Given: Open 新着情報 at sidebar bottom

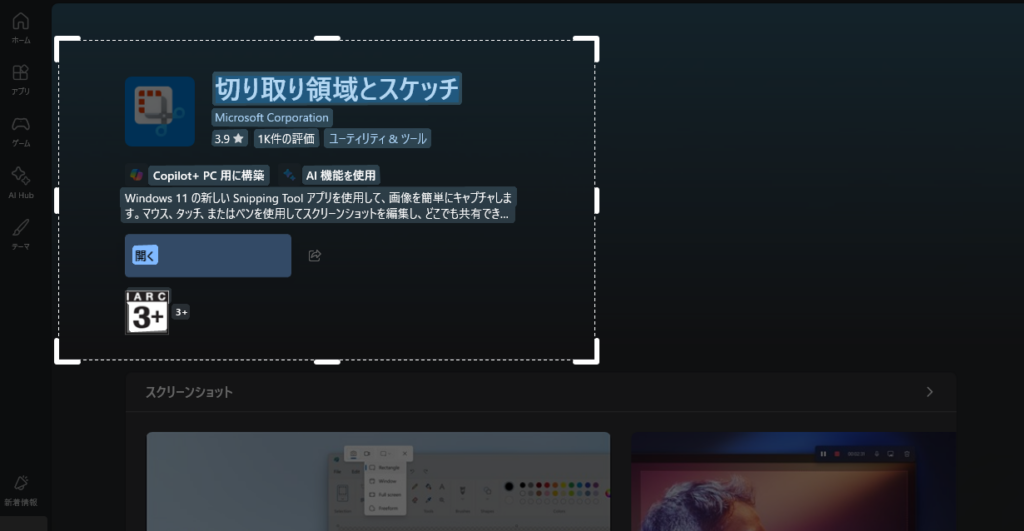Looking at the screenshot, I should (21, 491).
